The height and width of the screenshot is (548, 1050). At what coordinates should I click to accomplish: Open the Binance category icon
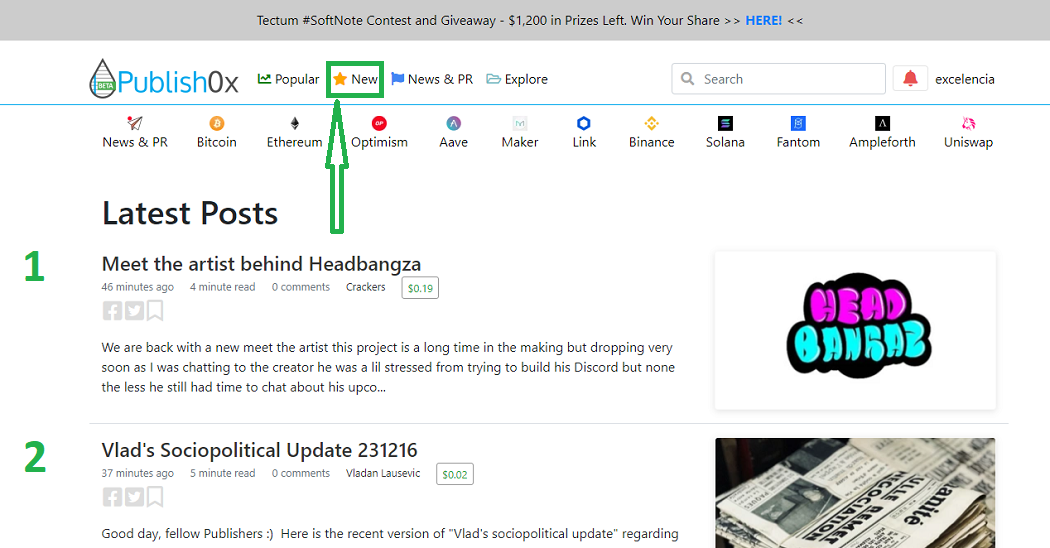pos(652,123)
